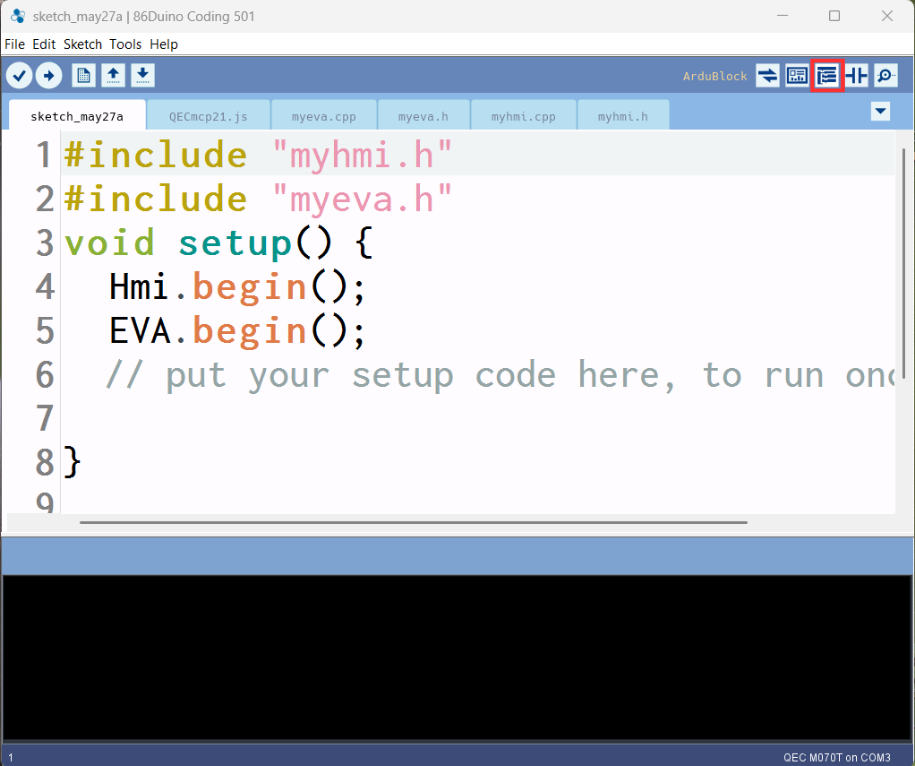Click code line '#include "myhmi.h"'
Viewport: 915px width, 766px height.
(258, 155)
